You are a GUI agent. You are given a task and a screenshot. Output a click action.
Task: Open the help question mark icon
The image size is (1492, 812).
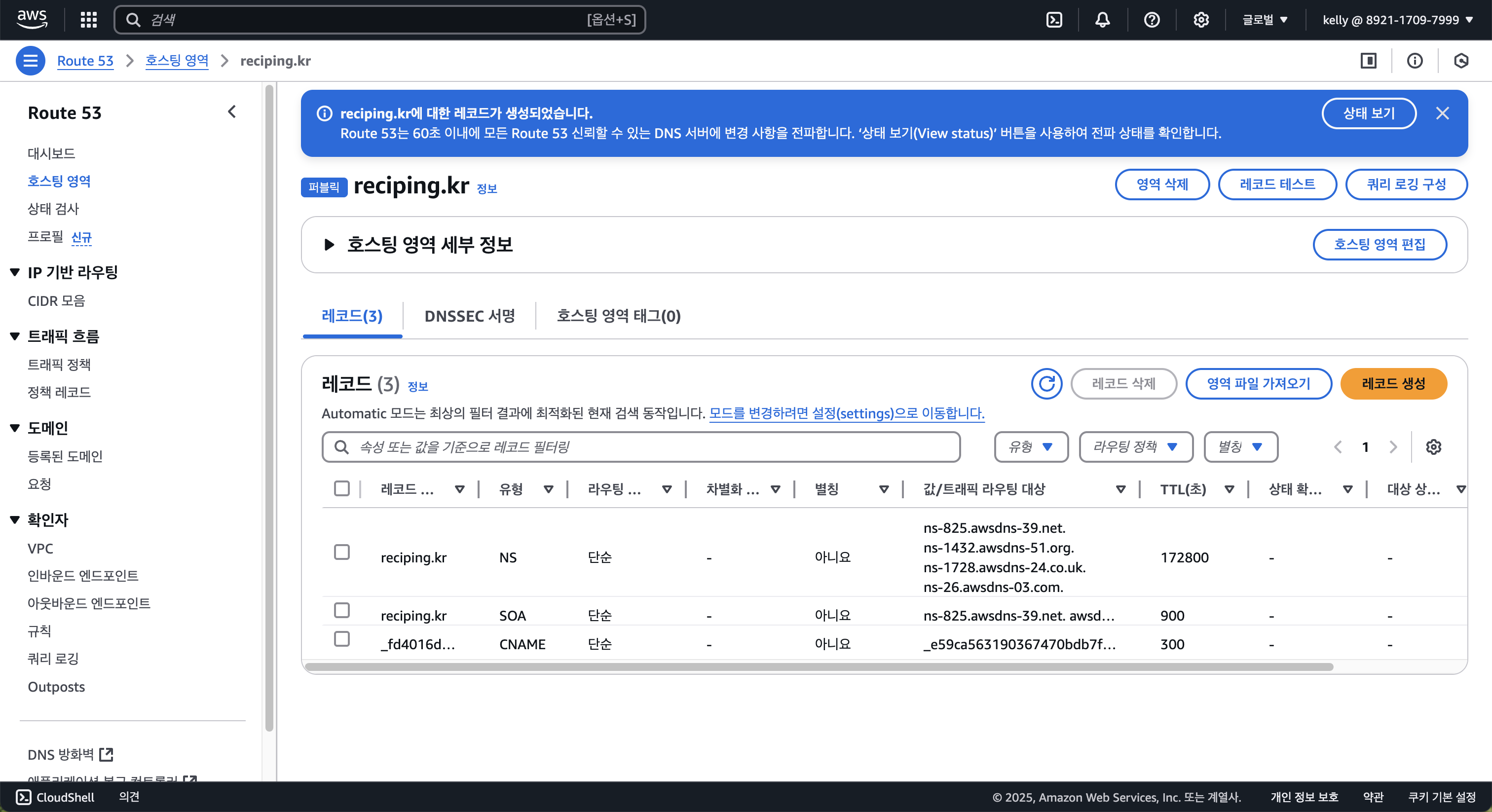(1152, 20)
